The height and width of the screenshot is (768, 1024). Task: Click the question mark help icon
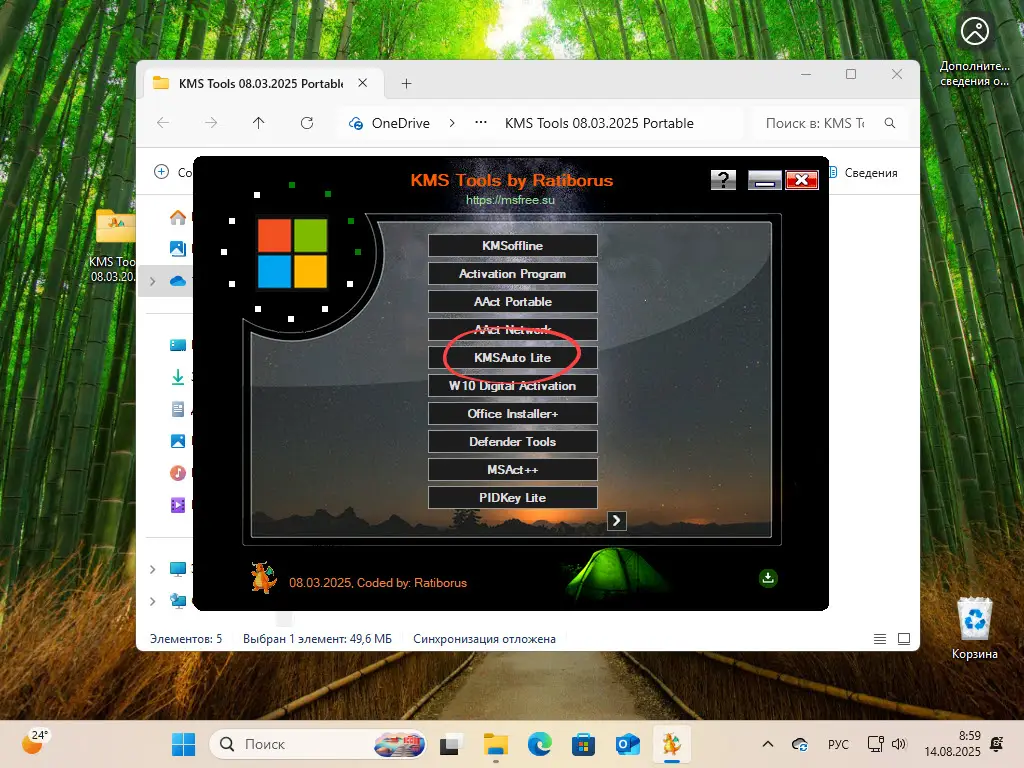click(x=723, y=180)
